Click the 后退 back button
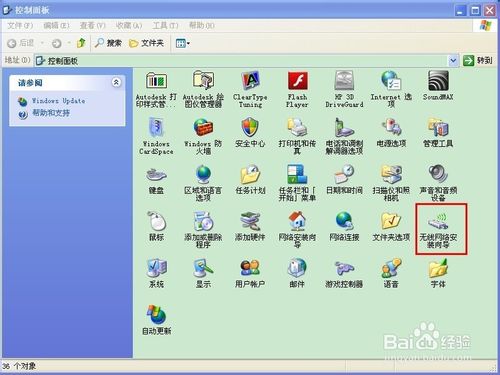Image resolution: width=500 pixels, height=375 pixels. [21, 43]
